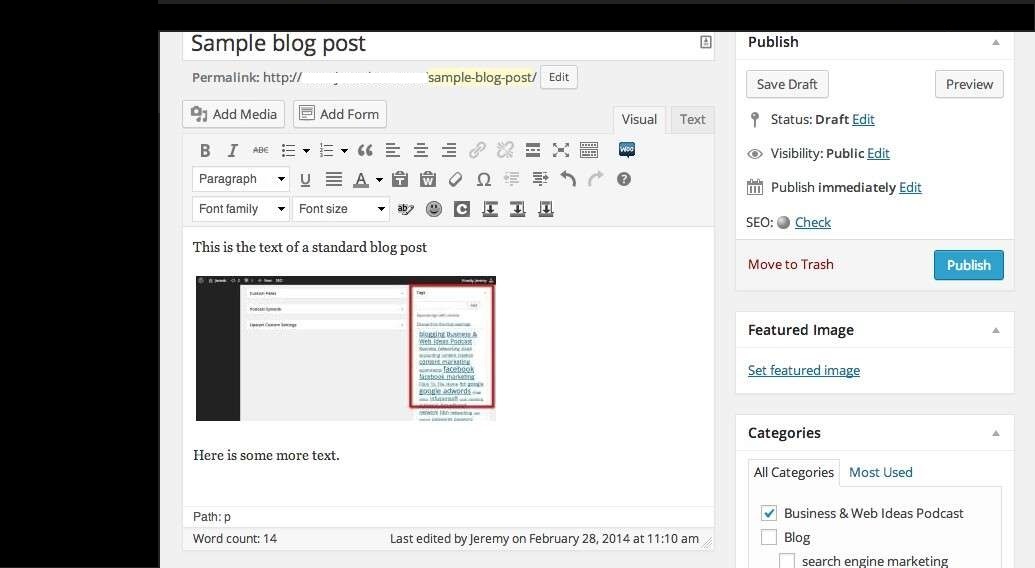This screenshot has width=1035, height=568.
Task: Decrease indent of the paragraph
Action: [512, 179]
